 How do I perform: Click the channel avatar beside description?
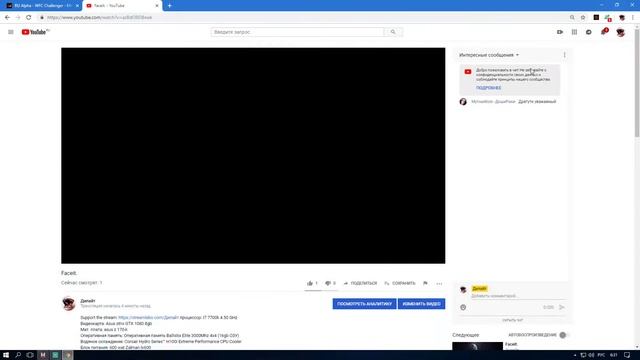(69, 304)
